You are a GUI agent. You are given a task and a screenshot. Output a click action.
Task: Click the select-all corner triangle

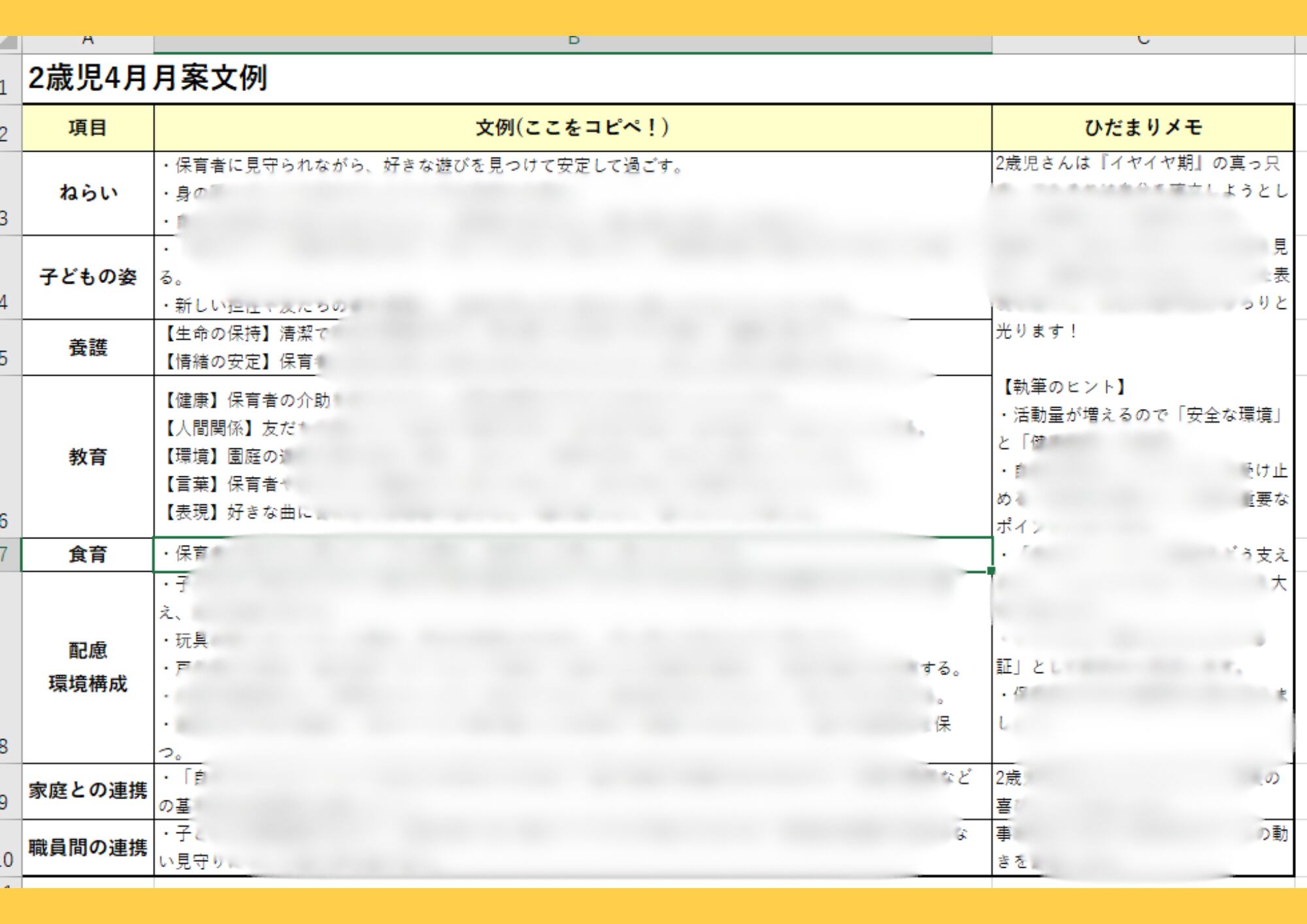click(9, 44)
